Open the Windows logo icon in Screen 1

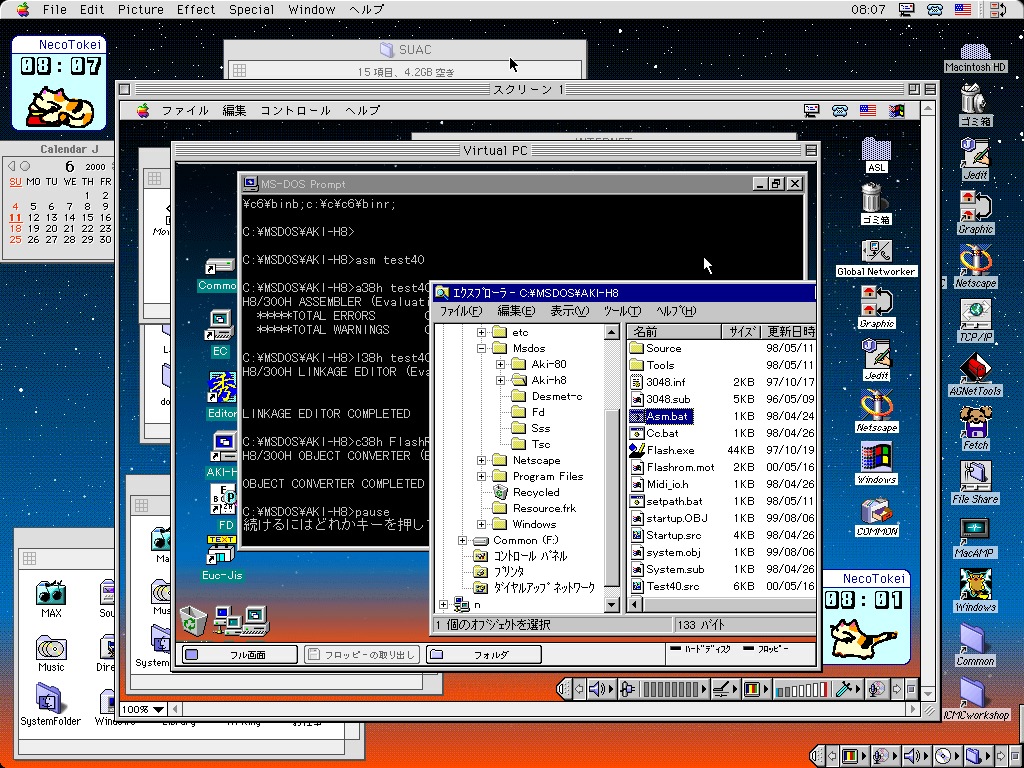pos(876,463)
